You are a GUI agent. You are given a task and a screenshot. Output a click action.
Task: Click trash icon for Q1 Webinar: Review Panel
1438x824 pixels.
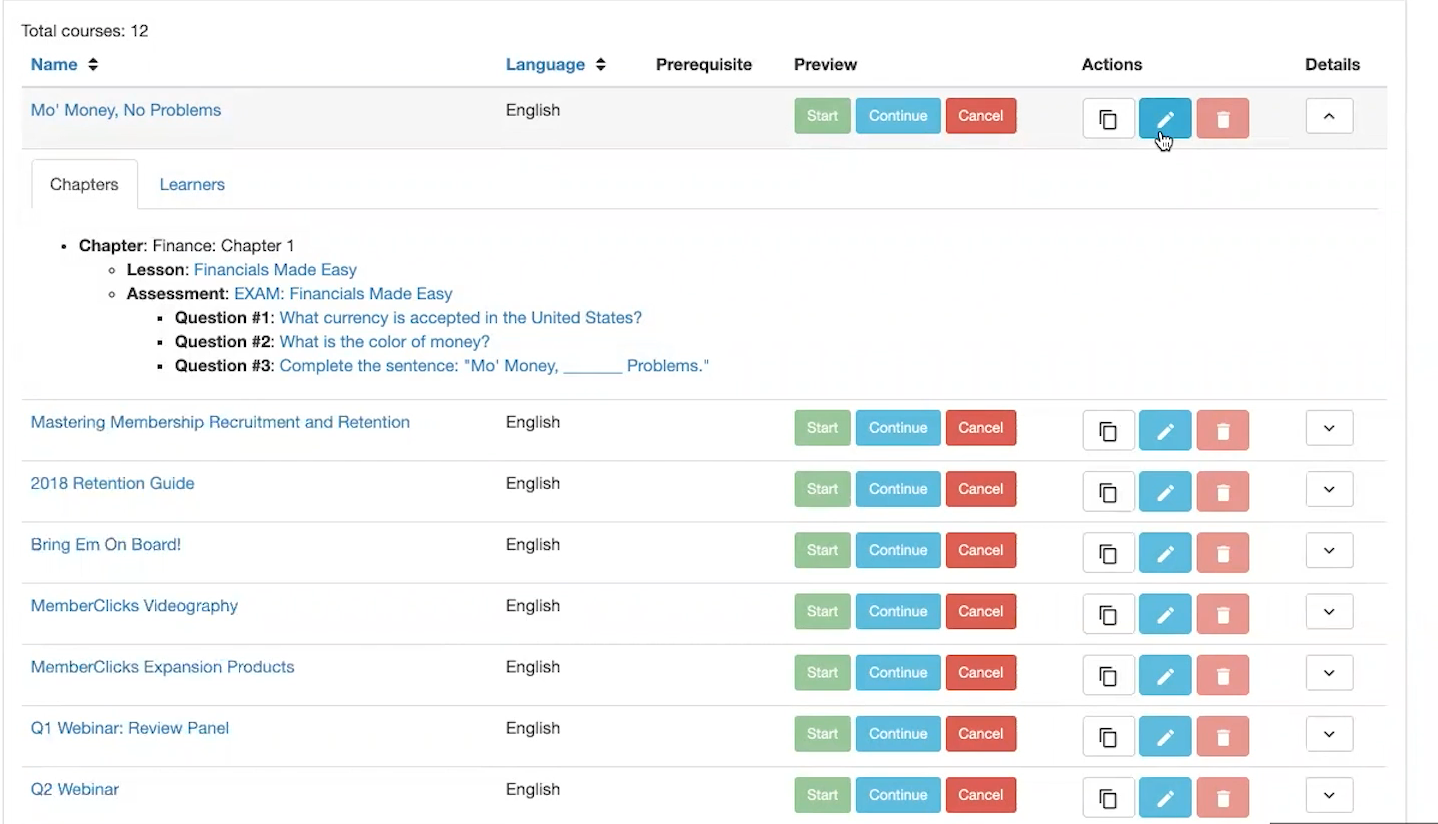coord(1222,735)
